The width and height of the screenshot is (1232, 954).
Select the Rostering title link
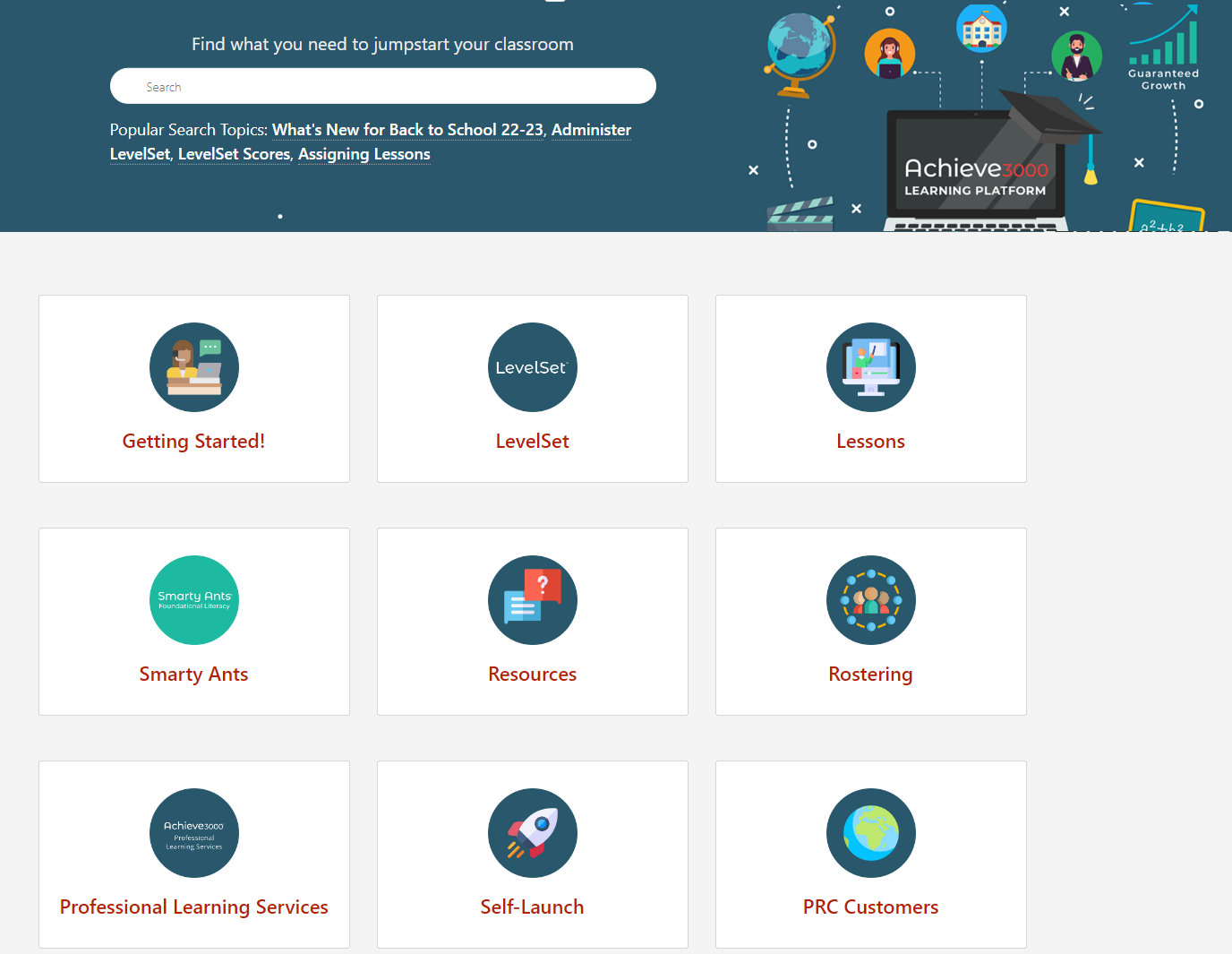(871, 674)
